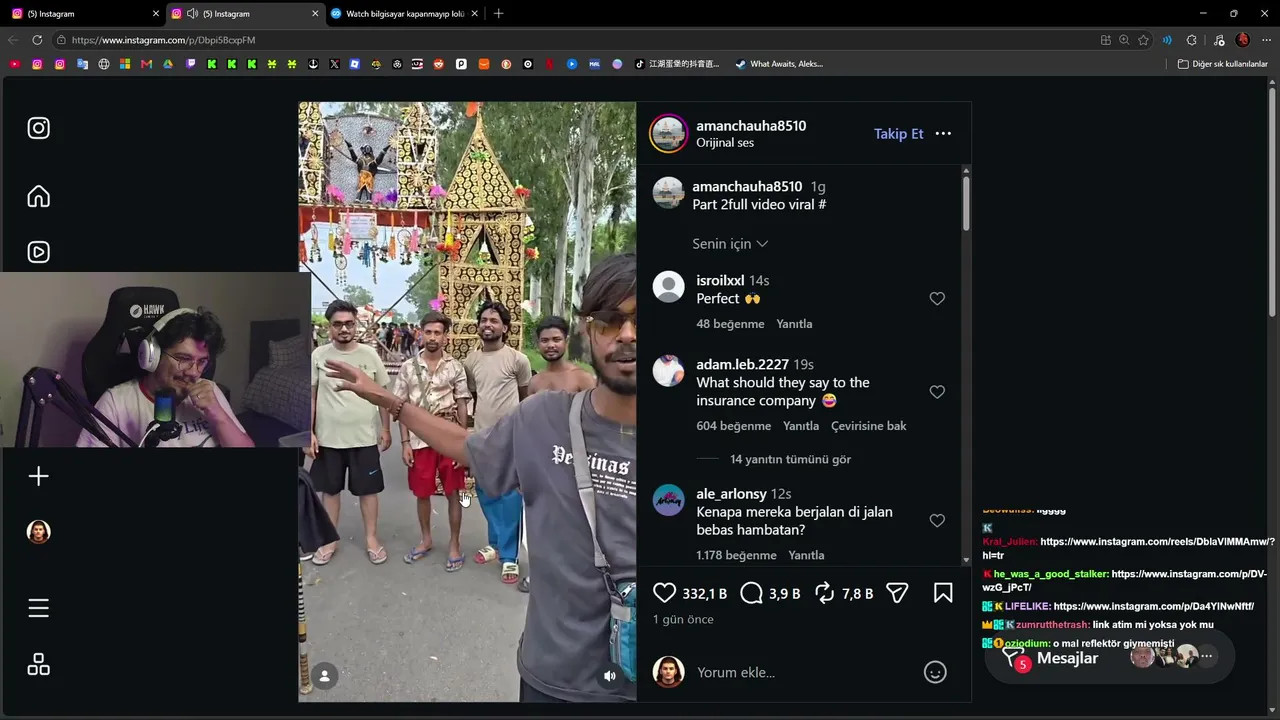Open the Diğer sık kullanılanlar bookmarks folder
The image size is (1280, 720).
(1222, 64)
